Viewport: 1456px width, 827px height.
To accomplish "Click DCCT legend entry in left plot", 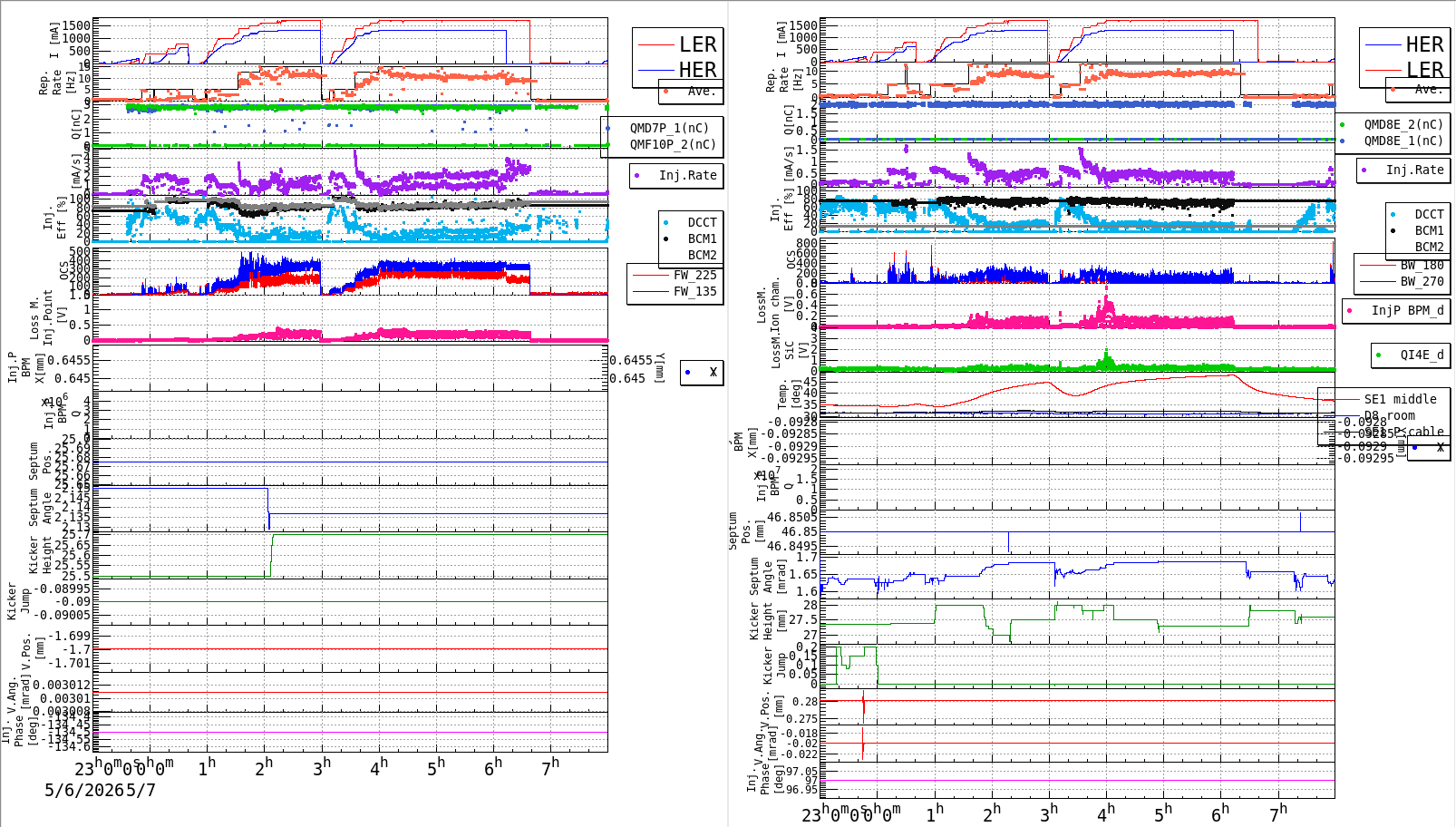I will pos(702,222).
